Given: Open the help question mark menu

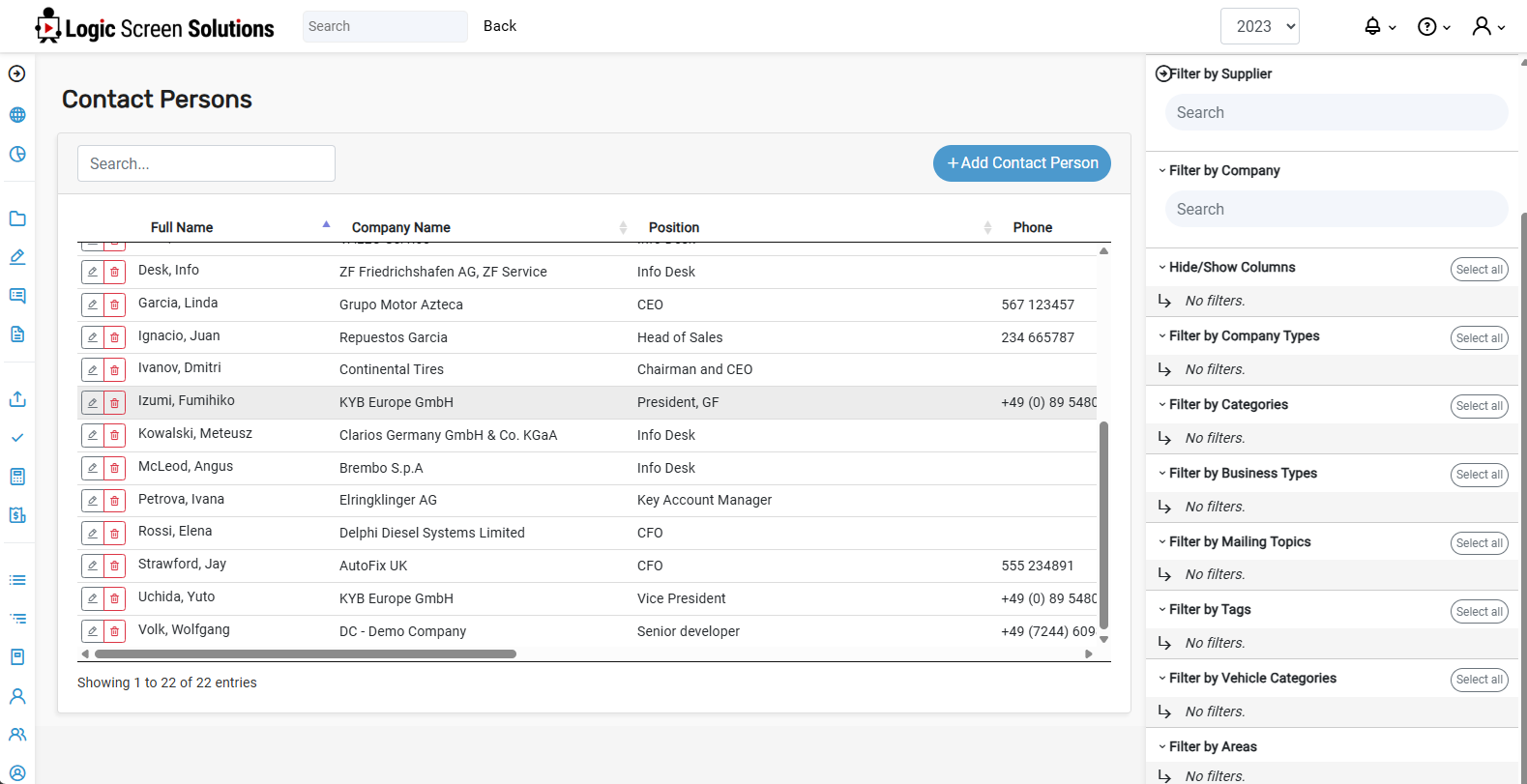Looking at the screenshot, I should [1434, 26].
